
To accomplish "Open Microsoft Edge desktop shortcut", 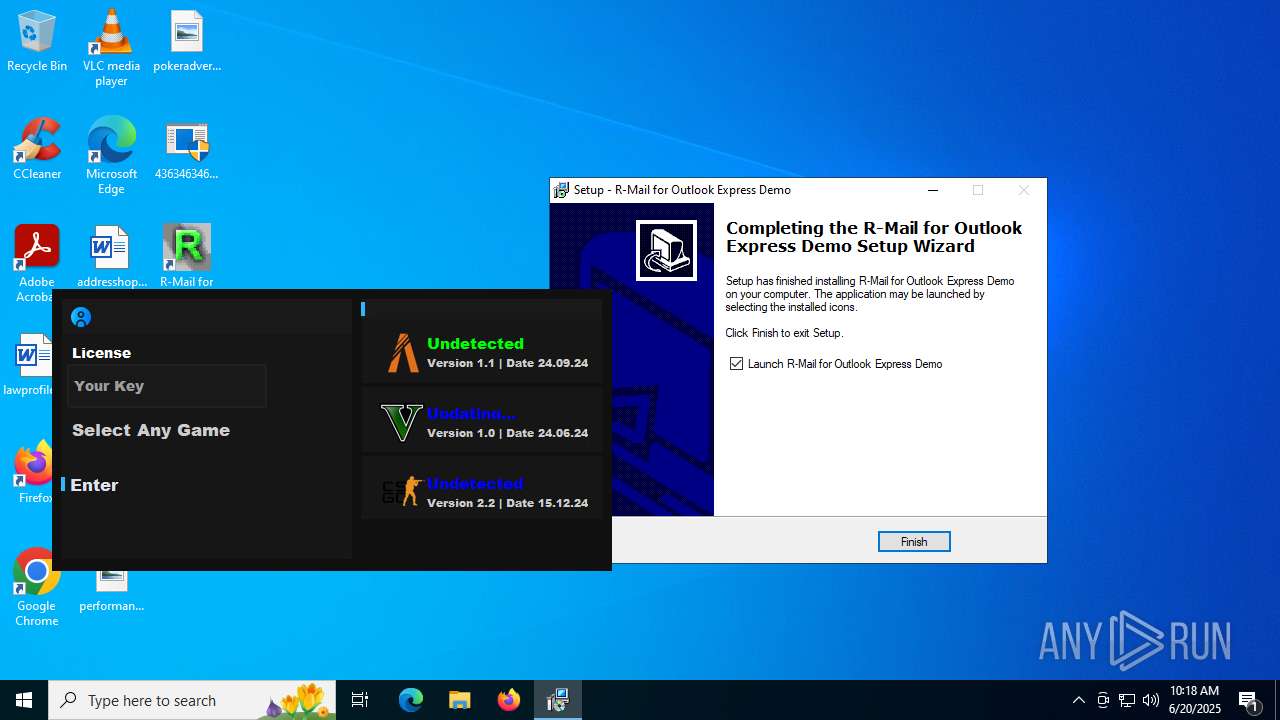I will click(x=111, y=156).
